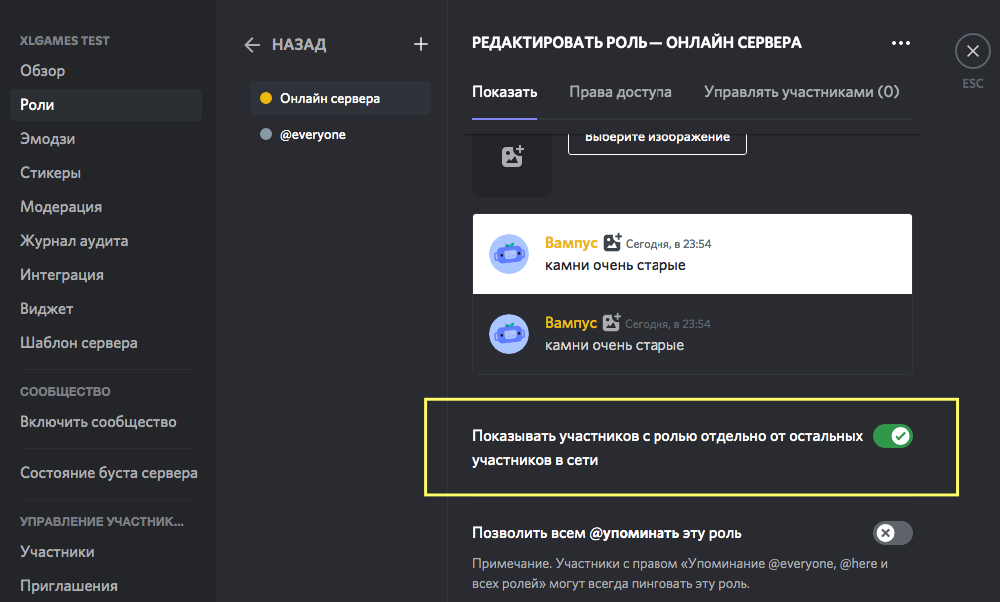Screen dimensions: 1000x602
Task: Click the back arrow next to НАЗАД
Action: point(252,44)
